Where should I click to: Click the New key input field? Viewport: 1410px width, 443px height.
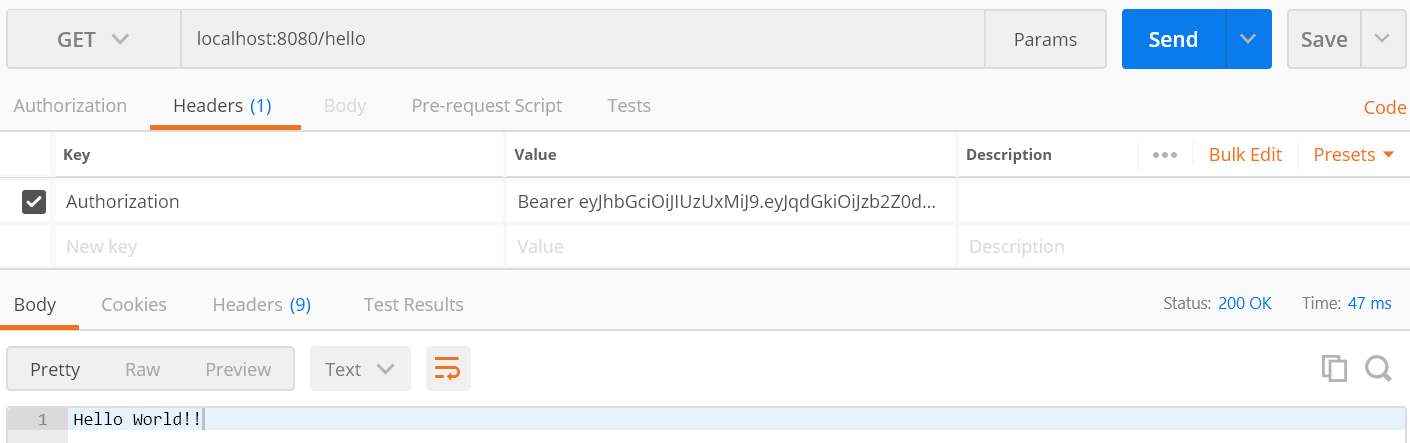[280, 247]
